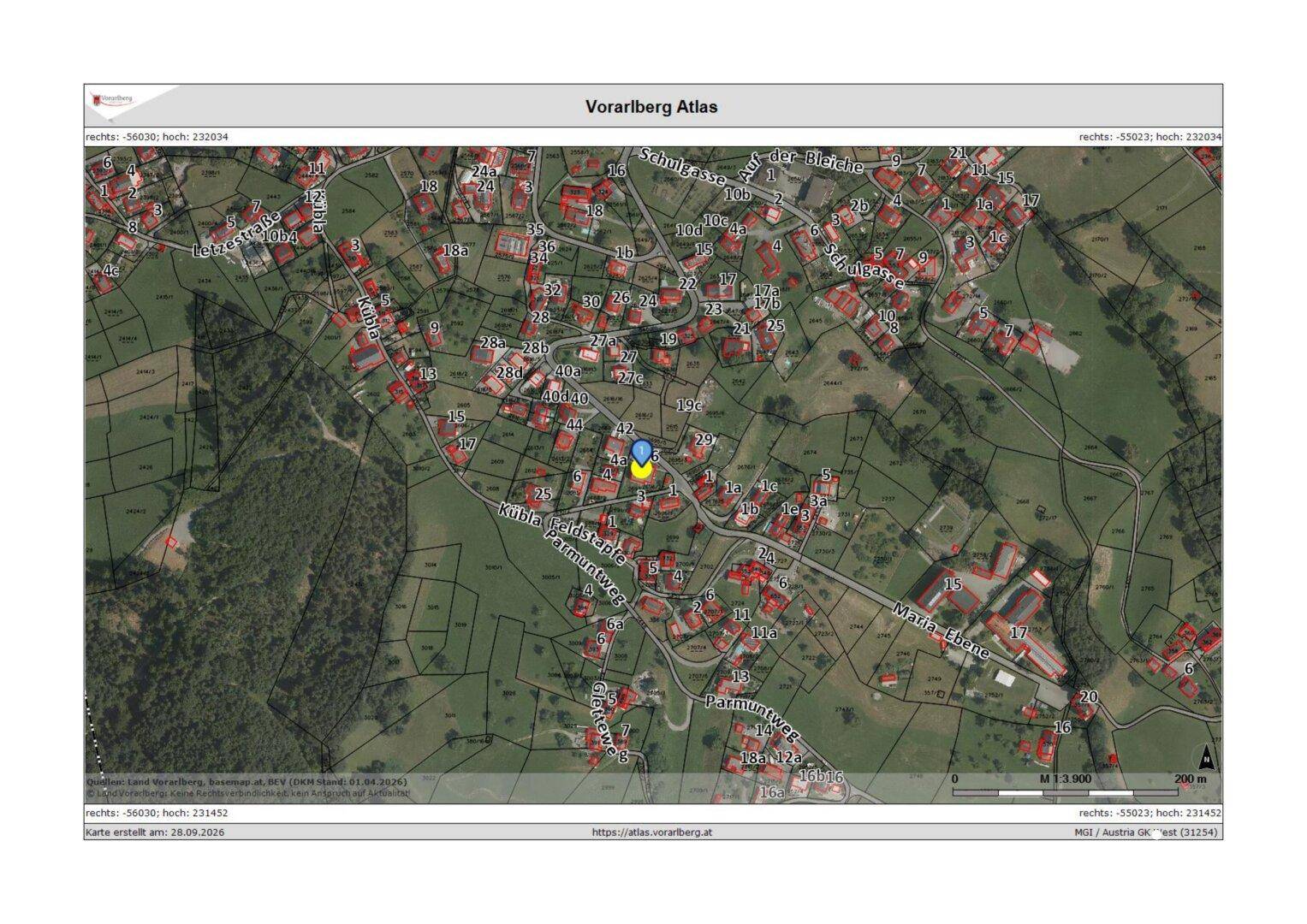The image size is (1307, 924).
Task: Click the yellow highlighted parcel dot
Action: (641, 470)
